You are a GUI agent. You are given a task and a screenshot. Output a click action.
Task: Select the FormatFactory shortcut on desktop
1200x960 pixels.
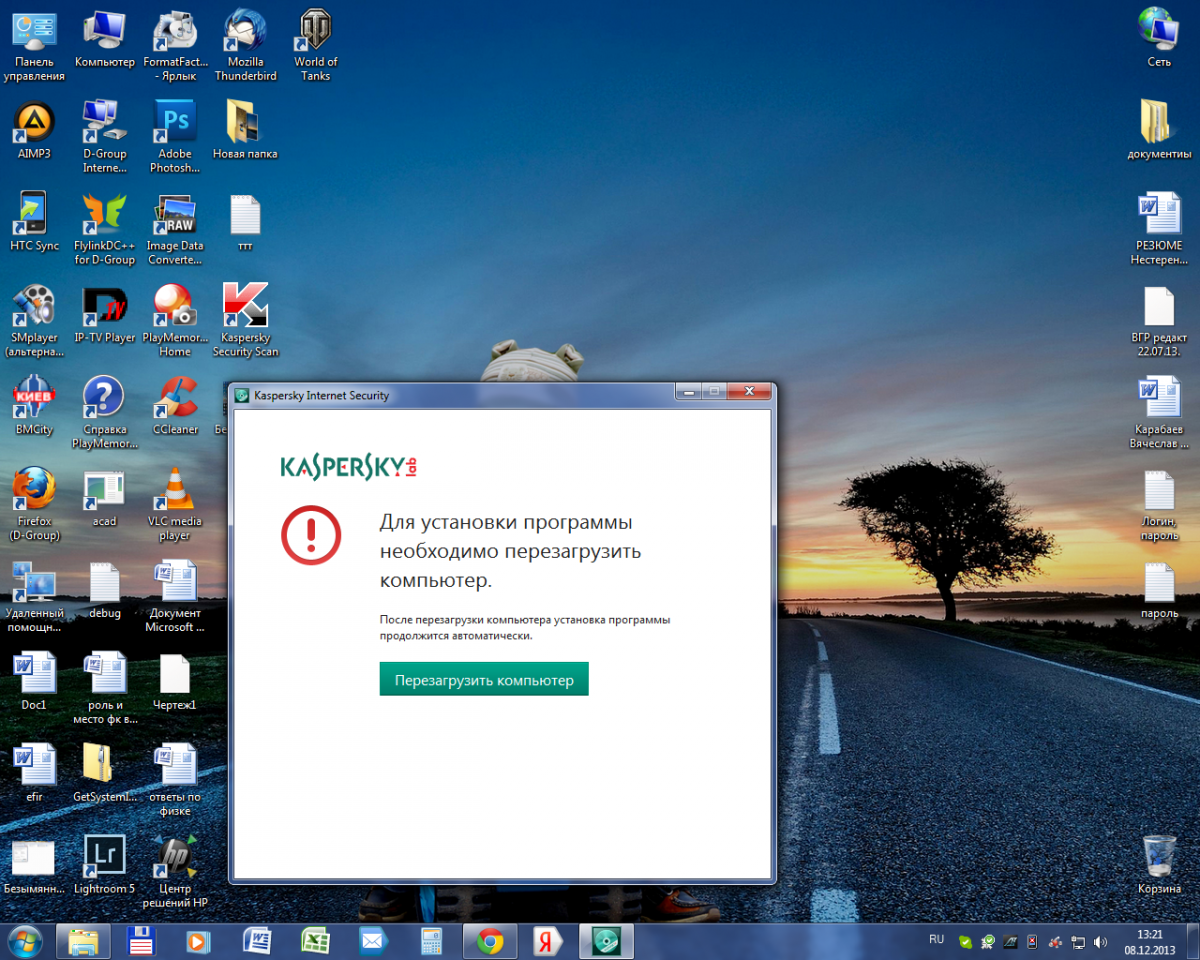click(x=175, y=45)
